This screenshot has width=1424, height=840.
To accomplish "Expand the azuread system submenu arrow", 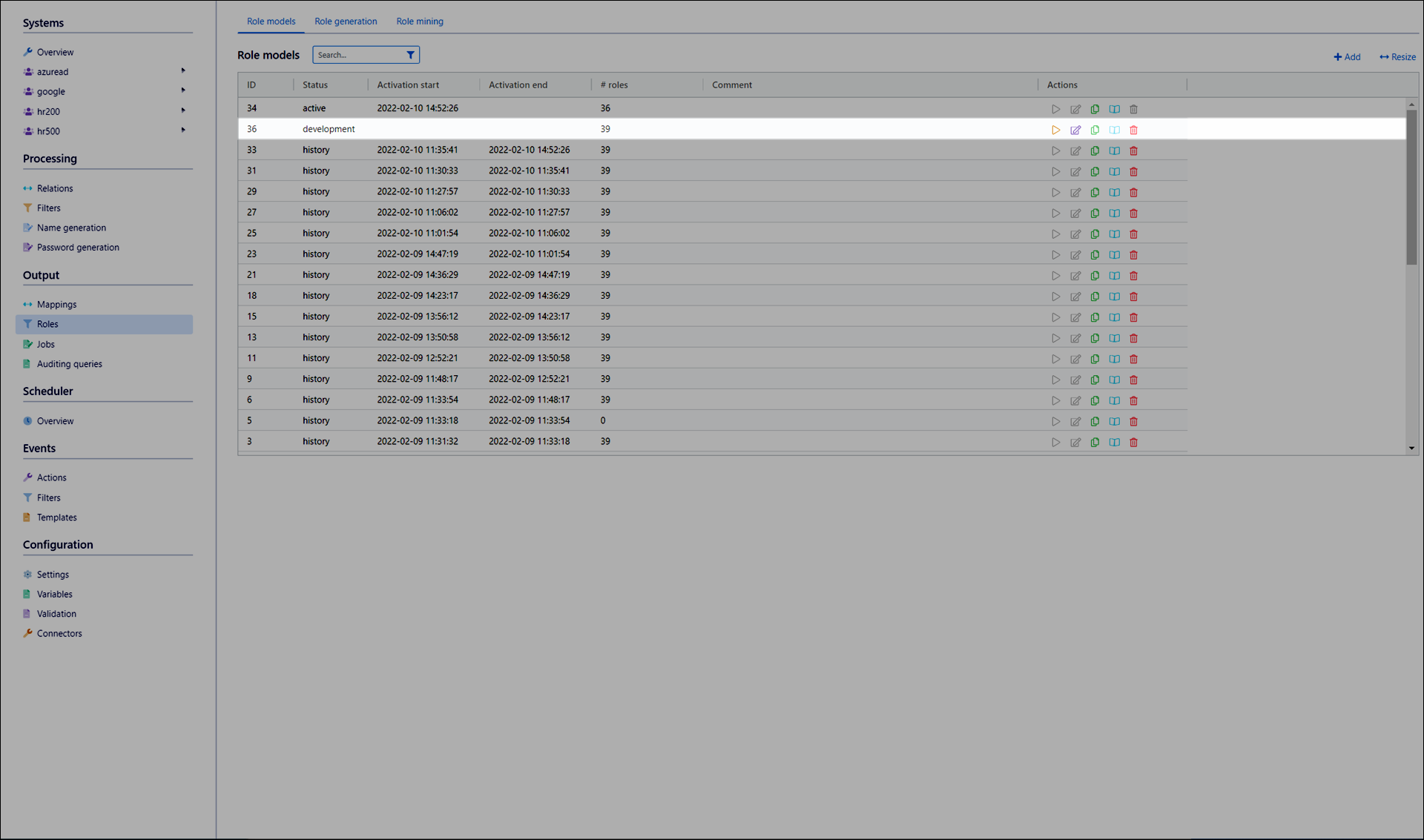I will point(183,71).
